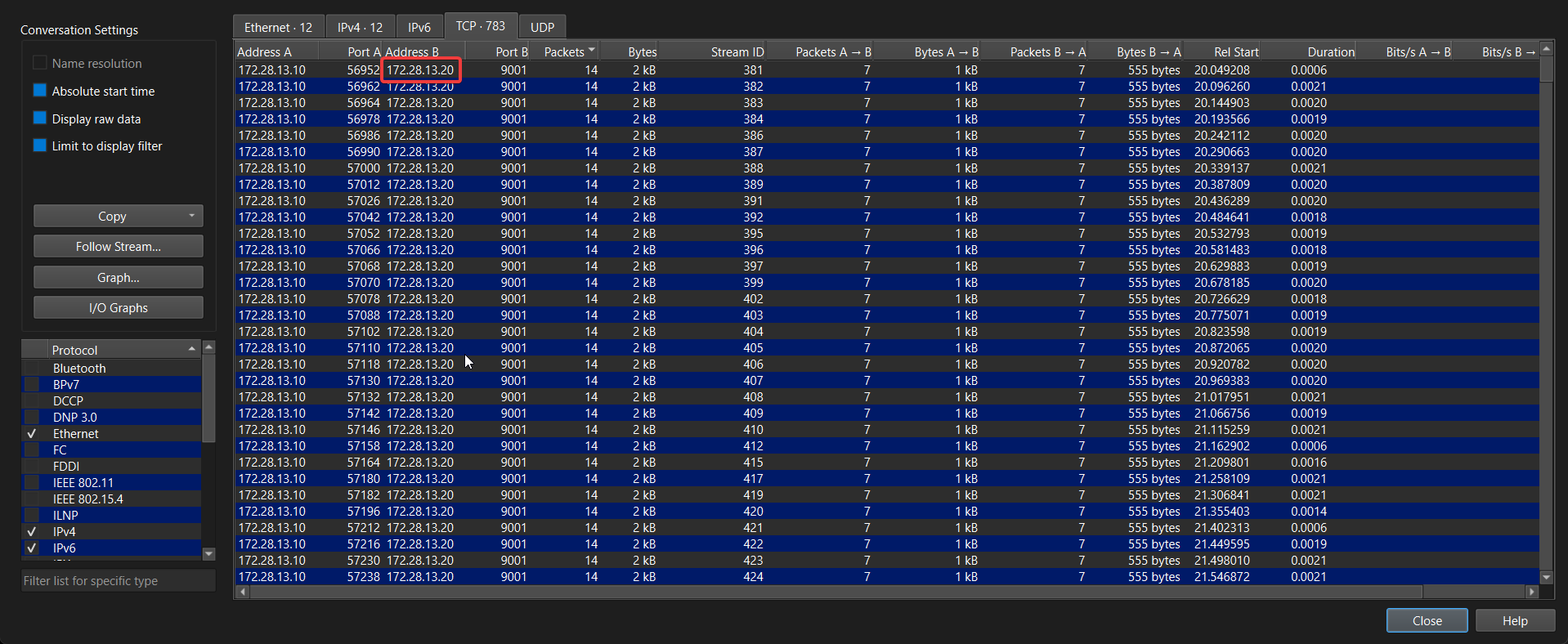Select row with port A 57118

[887, 364]
